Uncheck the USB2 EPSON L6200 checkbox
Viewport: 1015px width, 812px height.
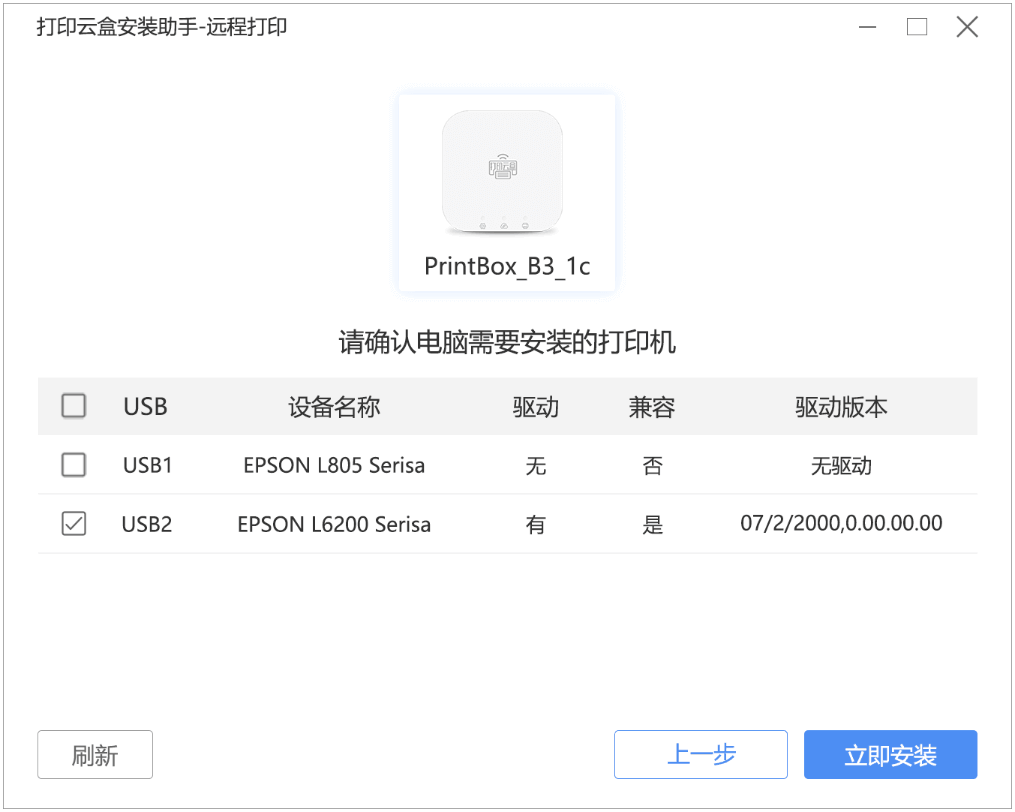coord(74,524)
